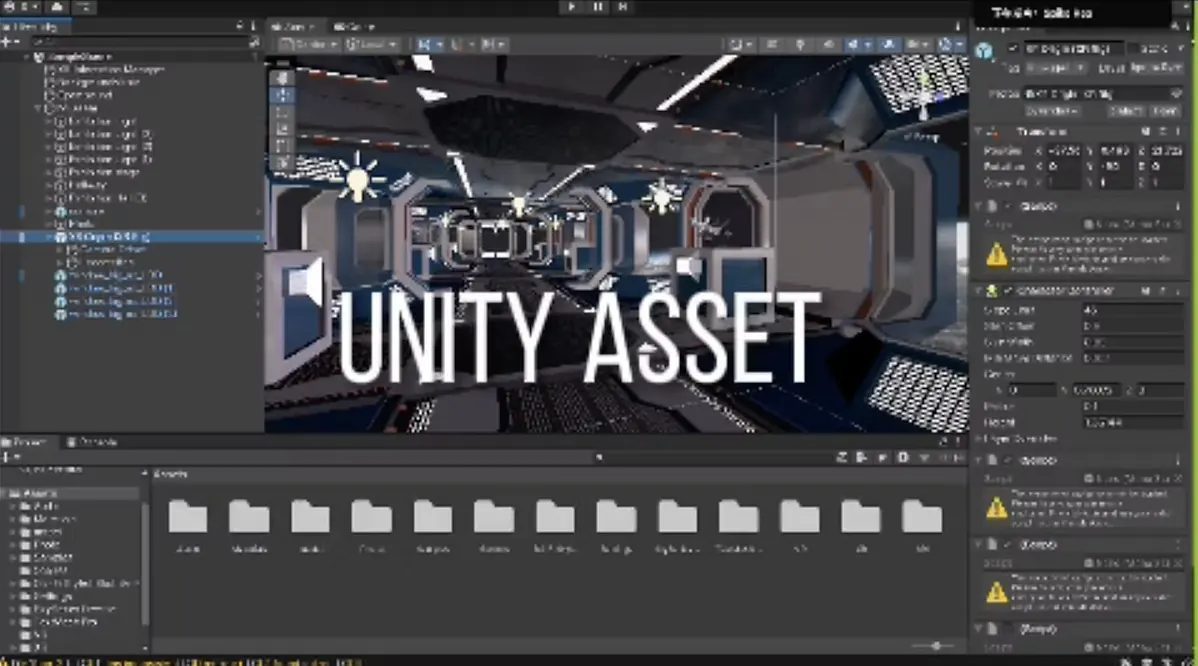Lock the Project panel with the padlock icon
Screen dimensions: 1198x666
[944, 441]
